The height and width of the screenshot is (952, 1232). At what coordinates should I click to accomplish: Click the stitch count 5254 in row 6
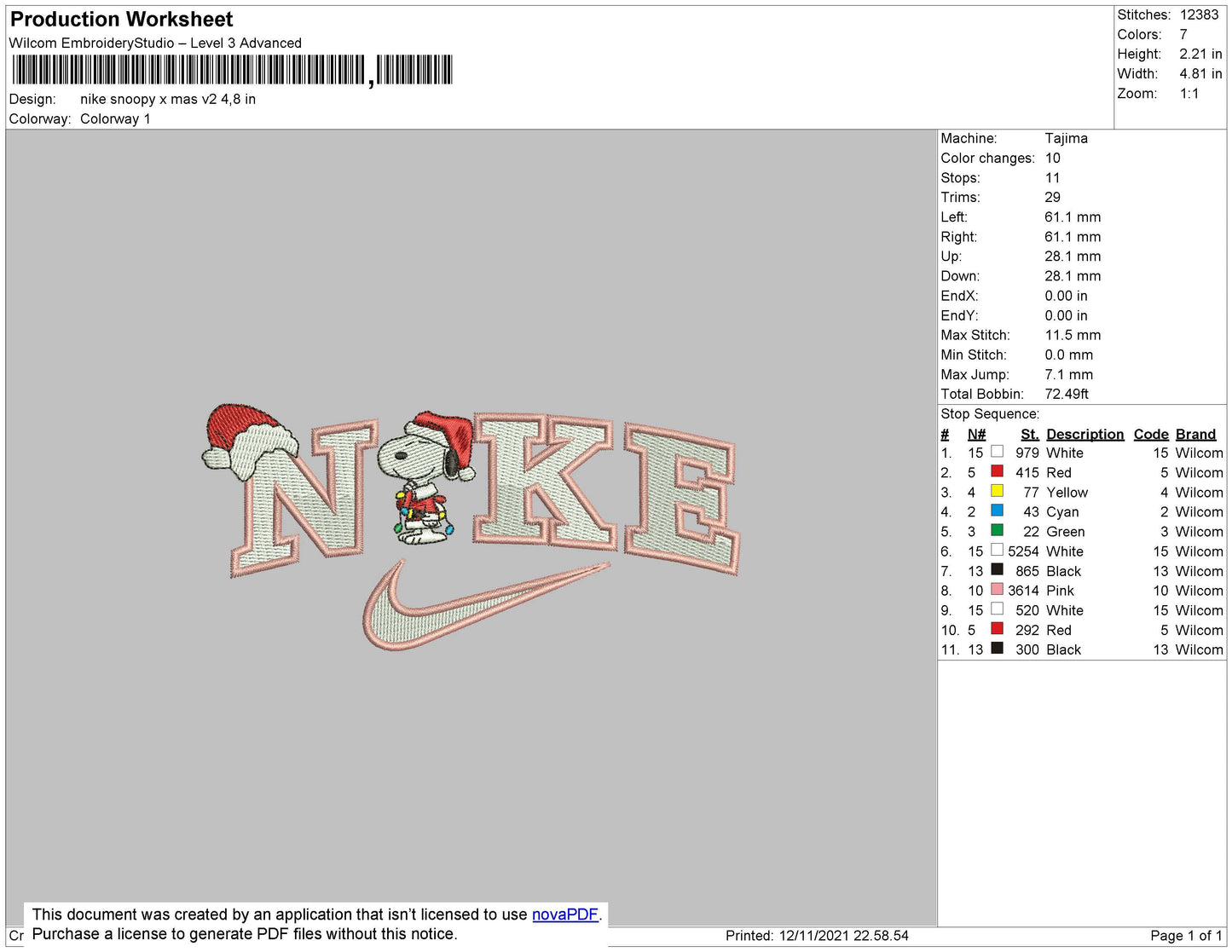pos(1023,551)
